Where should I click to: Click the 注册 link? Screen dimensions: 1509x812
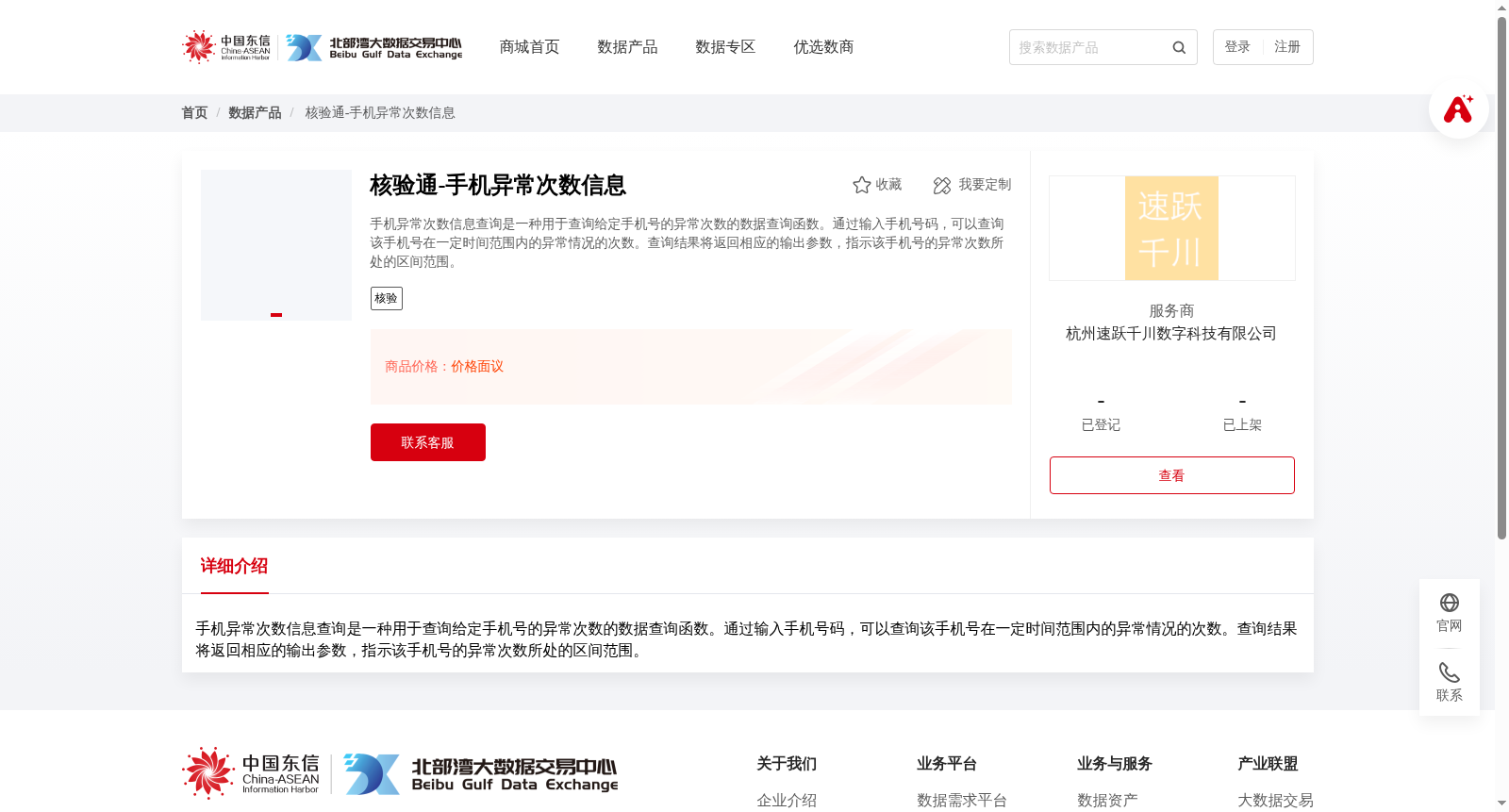tap(1287, 47)
